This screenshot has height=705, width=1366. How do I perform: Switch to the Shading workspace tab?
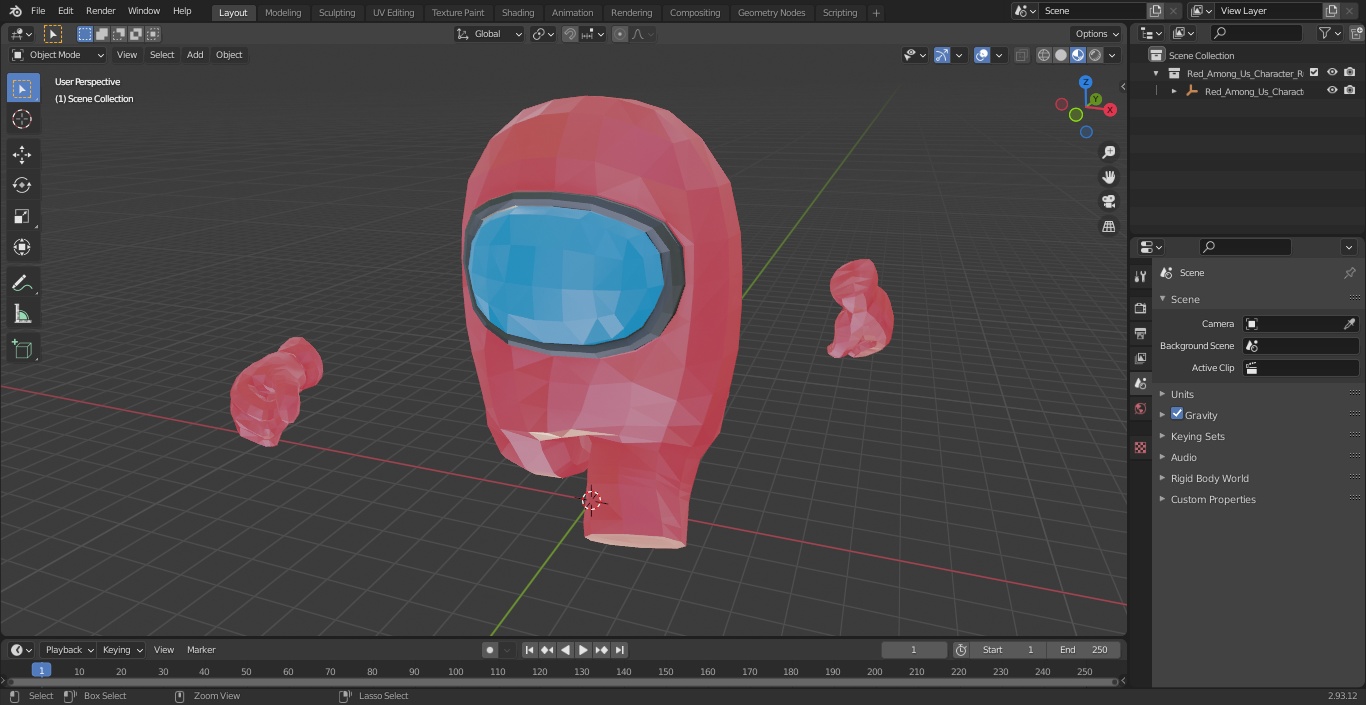[518, 13]
